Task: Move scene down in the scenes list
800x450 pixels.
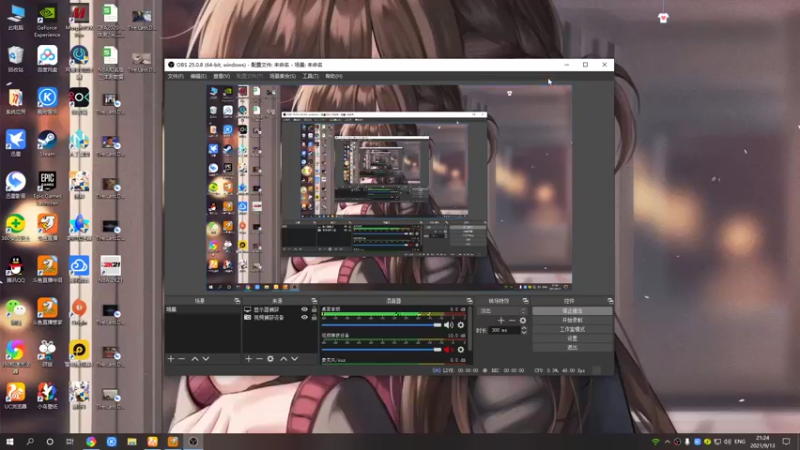Action: [206, 359]
